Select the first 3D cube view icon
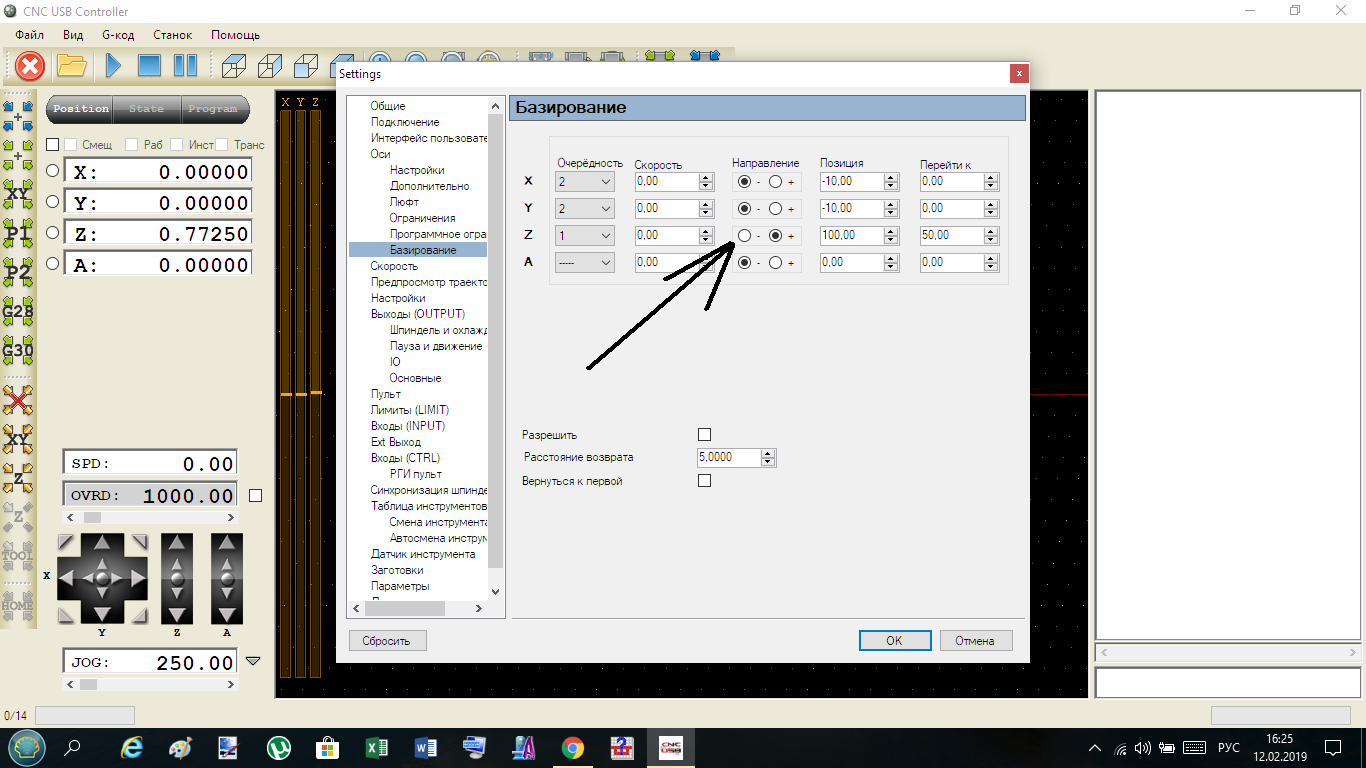Image resolution: width=1366 pixels, height=768 pixels. (233, 66)
